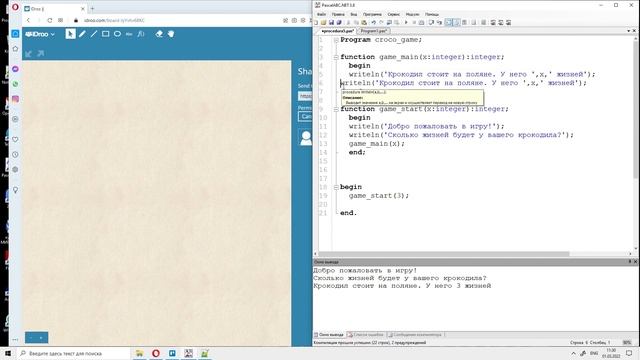Viewport: 640px width, 360px height.
Task: Run the program with the play icon
Action: [x=406, y=22]
